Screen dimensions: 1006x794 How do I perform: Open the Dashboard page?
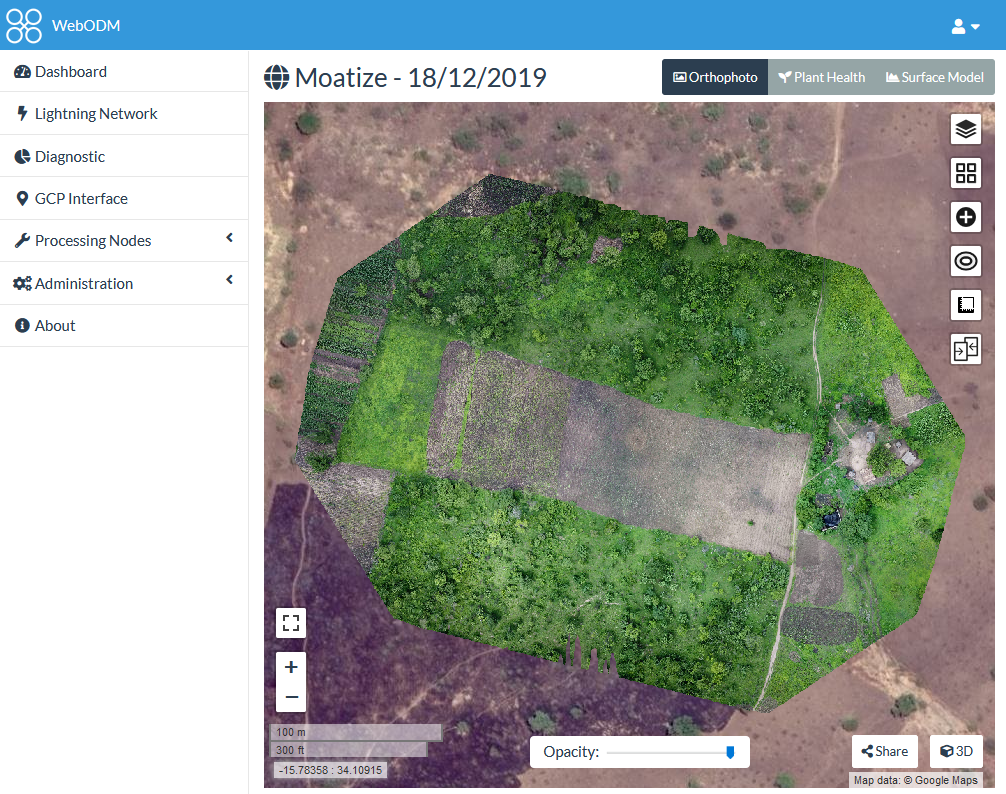[x=70, y=72]
